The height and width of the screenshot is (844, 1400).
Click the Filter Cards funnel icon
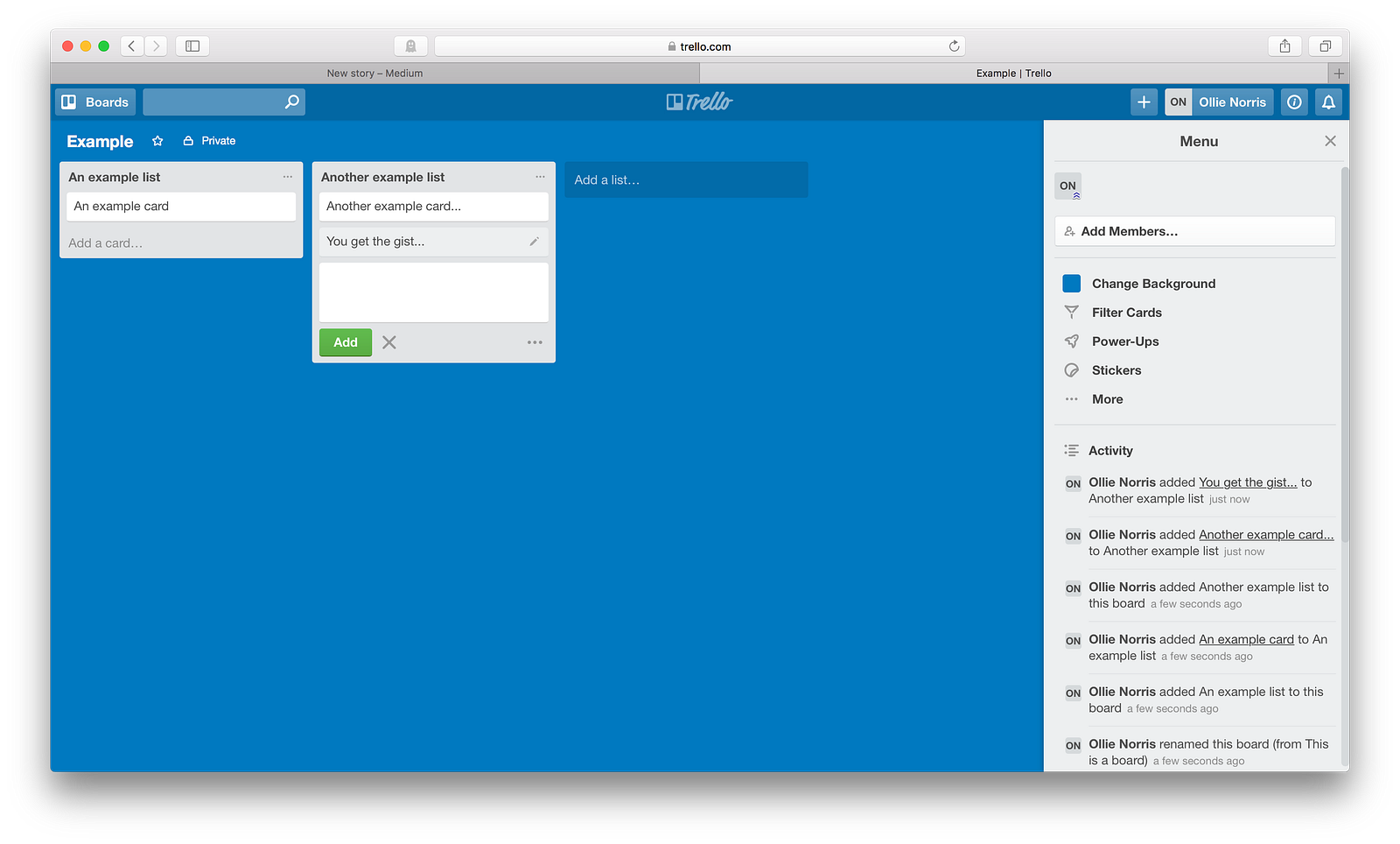(1072, 313)
